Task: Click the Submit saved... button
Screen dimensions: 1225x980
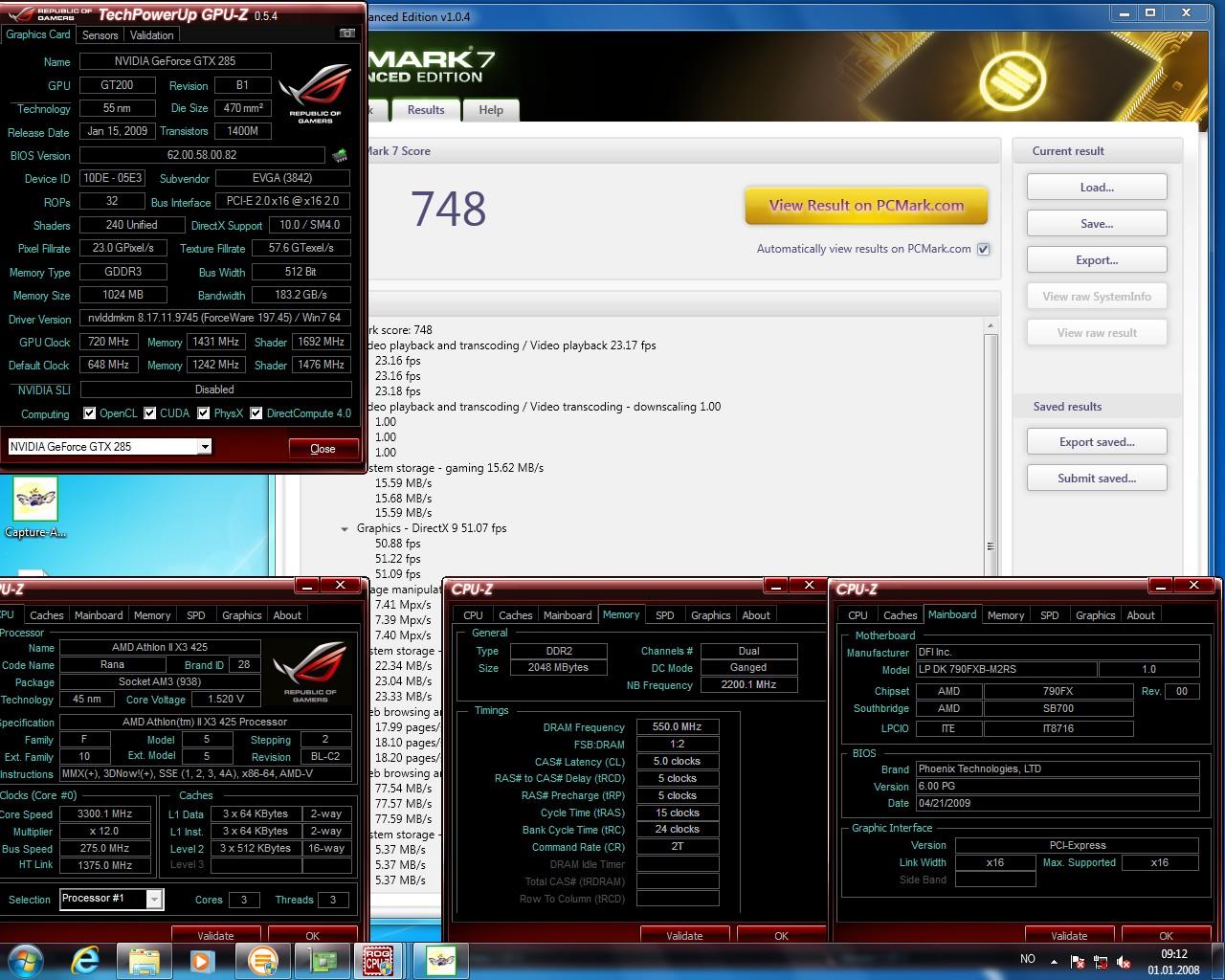Action: pos(1097,479)
